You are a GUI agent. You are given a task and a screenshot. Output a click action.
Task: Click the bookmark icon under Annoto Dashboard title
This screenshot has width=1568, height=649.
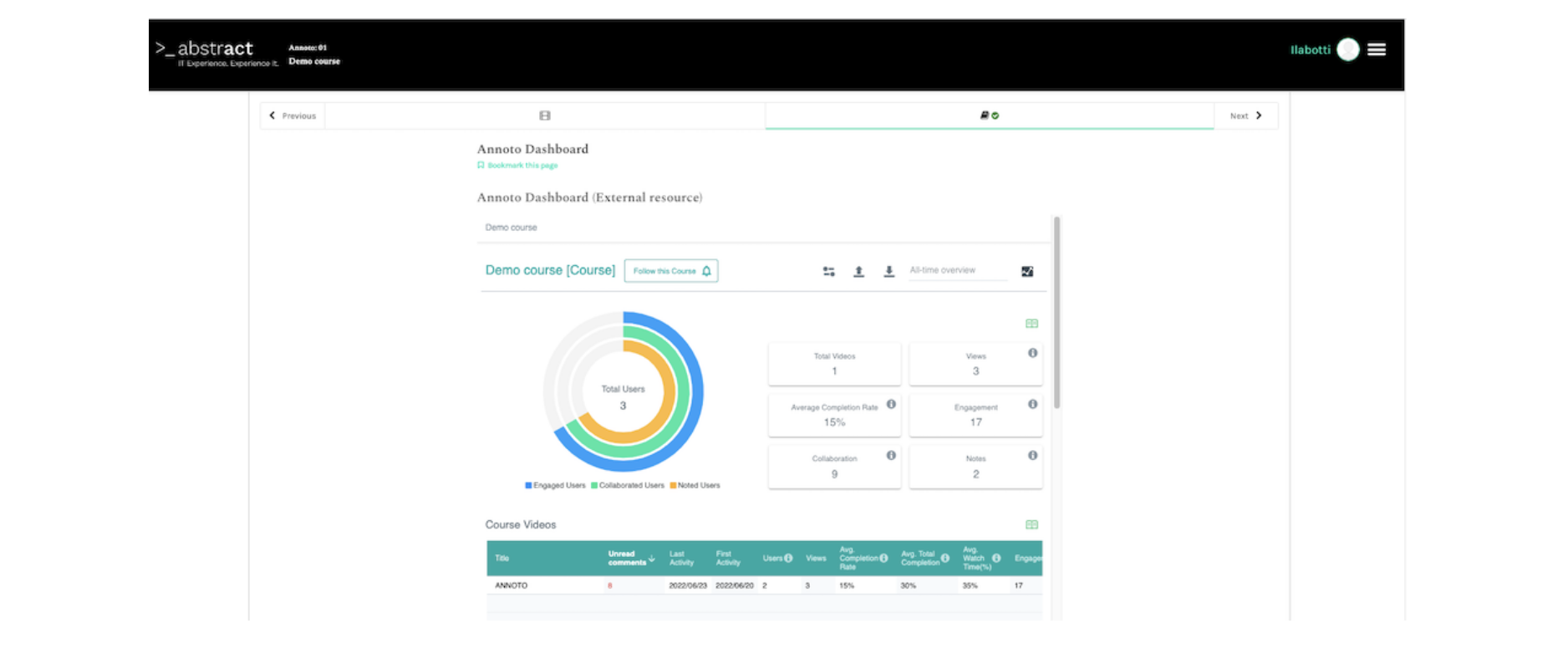click(x=481, y=165)
